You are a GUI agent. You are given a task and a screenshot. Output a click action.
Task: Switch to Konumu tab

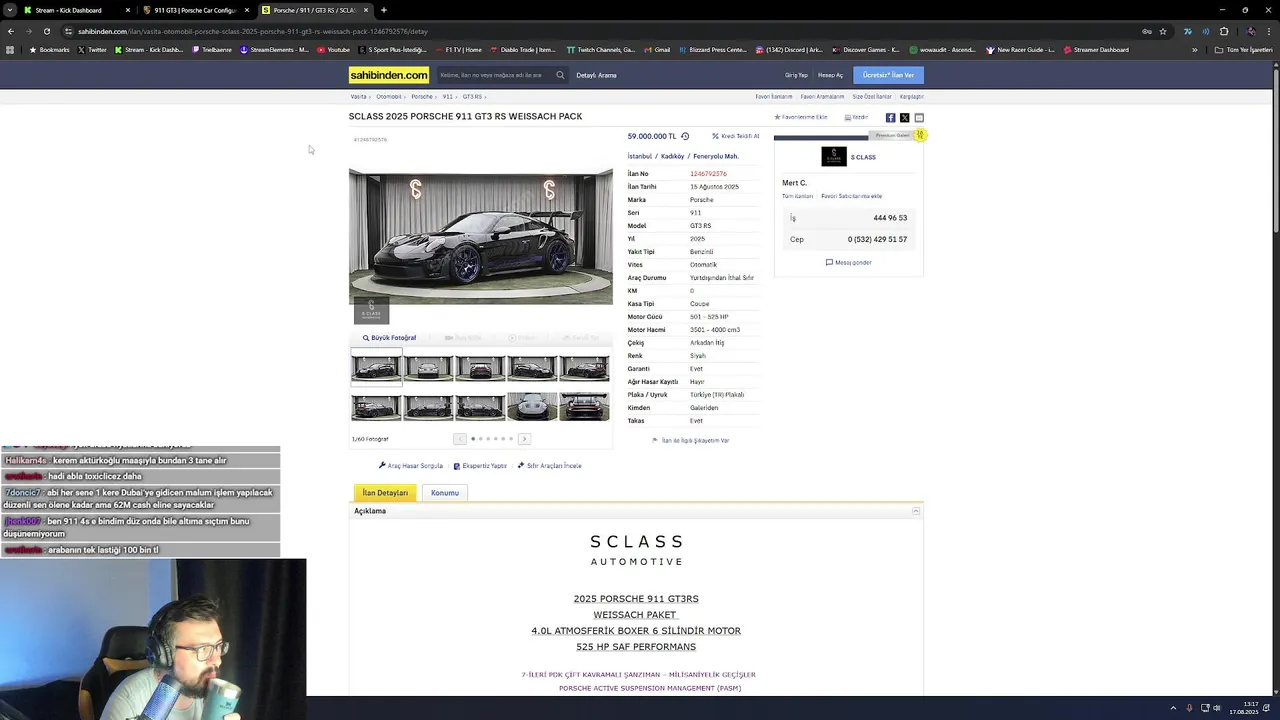pyautogui.click(x=445, y=493)
